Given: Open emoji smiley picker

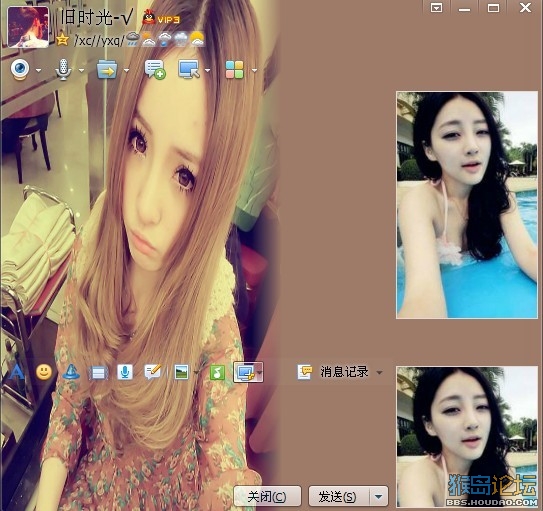Looking at the screenshot, I should pos(44,372).
